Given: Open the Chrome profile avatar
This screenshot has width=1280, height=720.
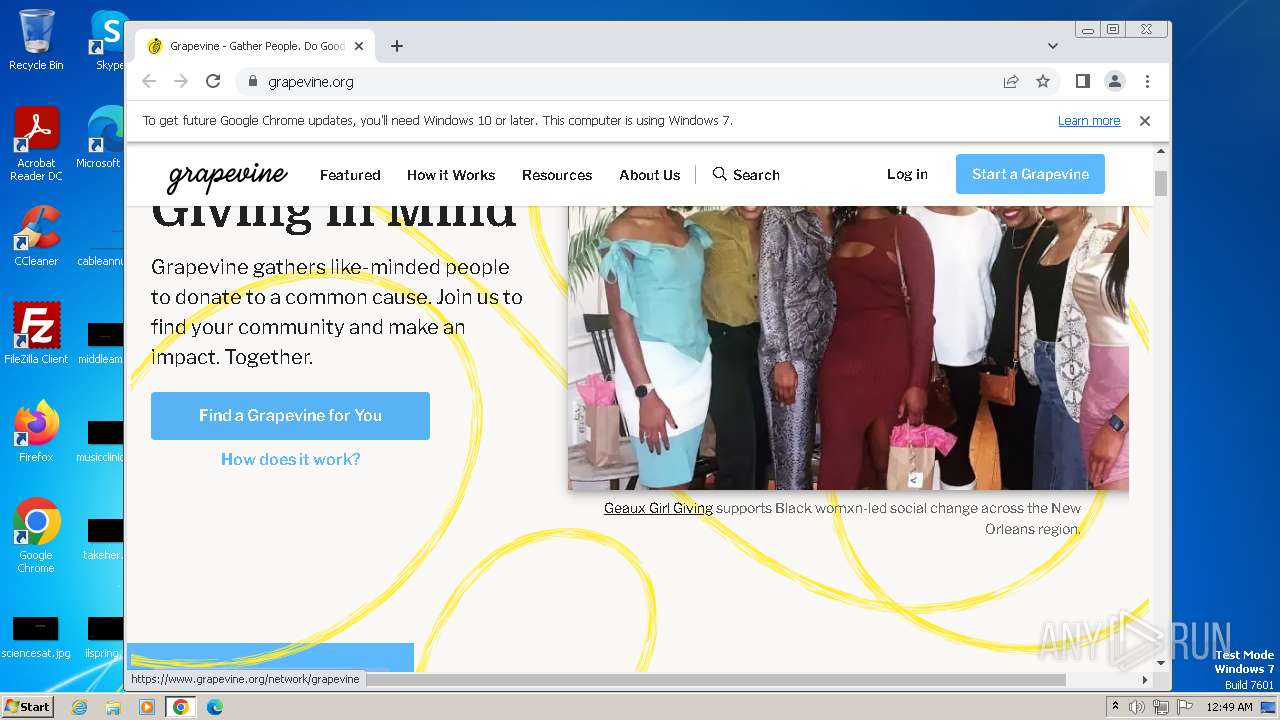Looking at the screenshot, I should [x=1115, y=81].
